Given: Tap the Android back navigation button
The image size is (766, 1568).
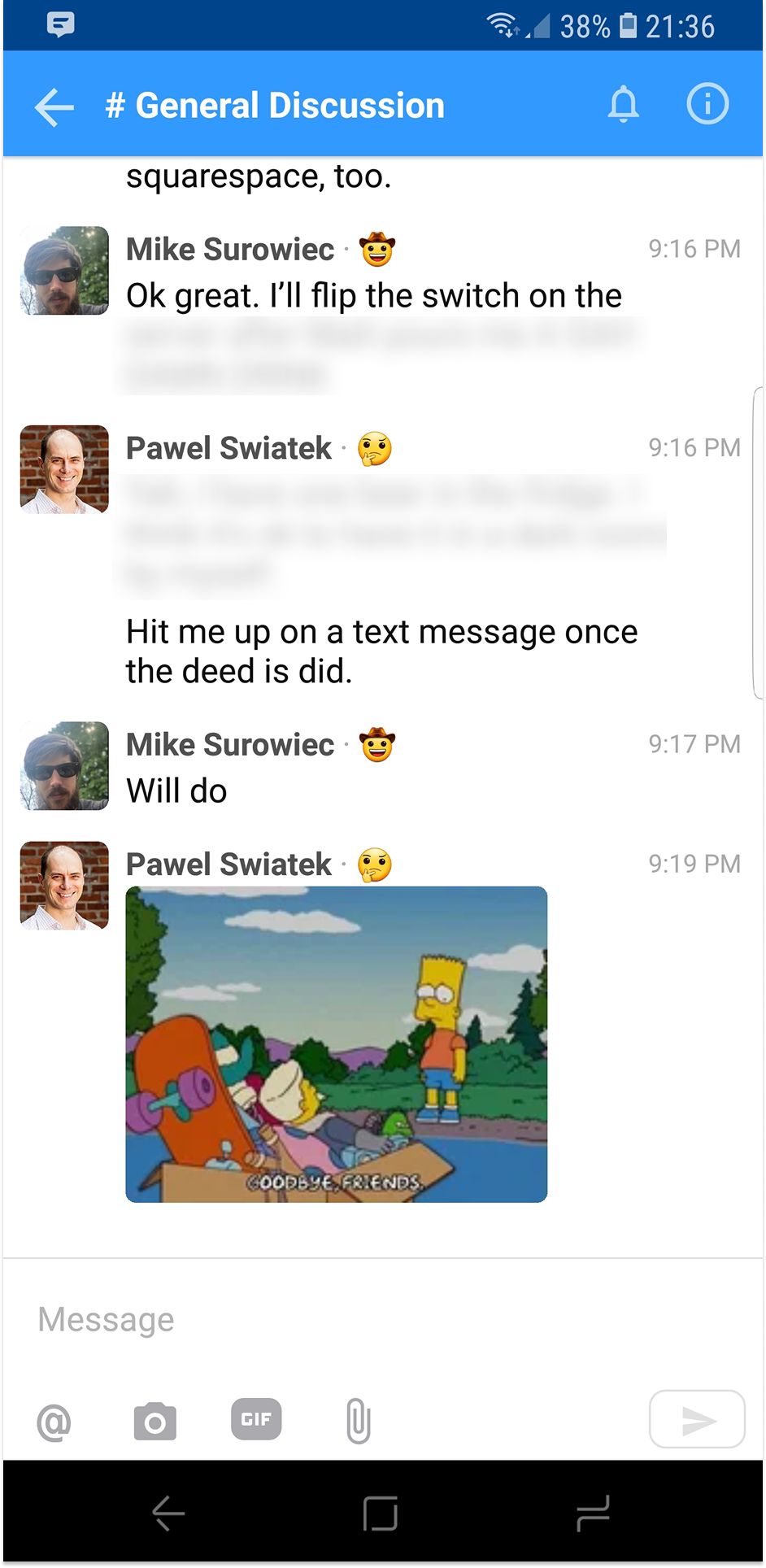Looking at the screenshot, I should pos(168,1514).
